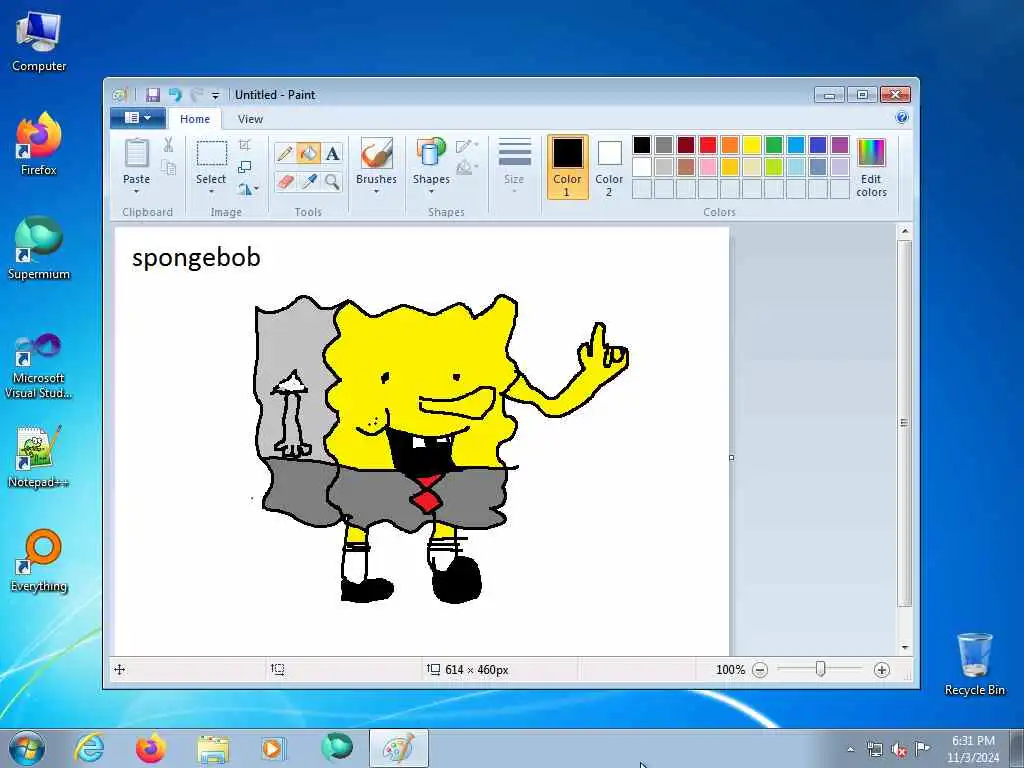This screenshot has height=768, width=1024.
Task: Click the Action Center flag tray icon
Action: (922, 749)
